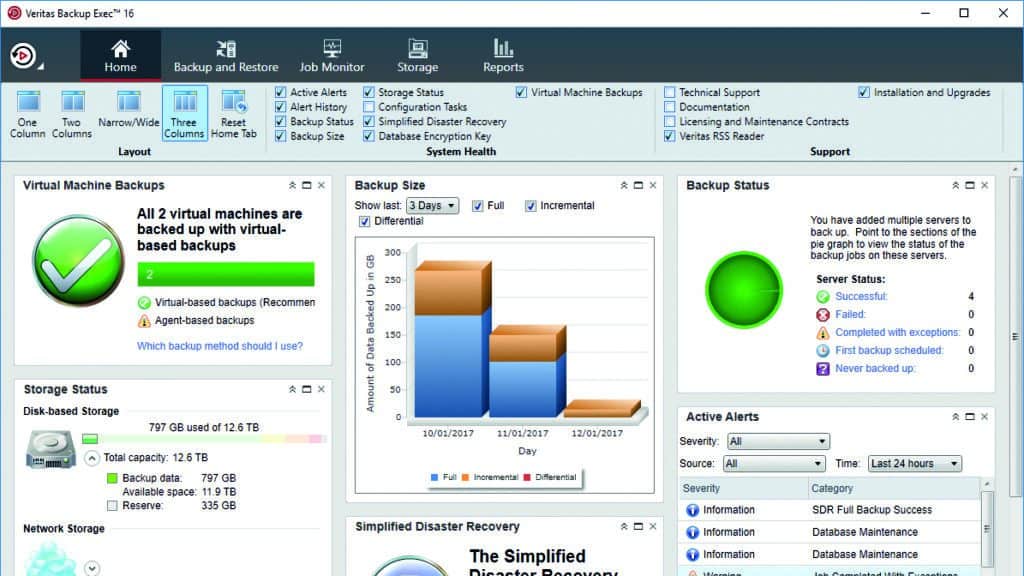Enable Configuration Tasks checkbox

(369, 107)
